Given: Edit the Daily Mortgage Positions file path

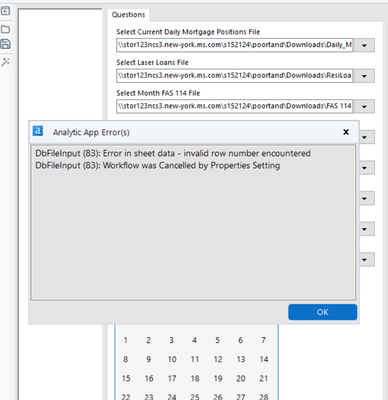Looking at the screenshot, I should pos(234,45).
